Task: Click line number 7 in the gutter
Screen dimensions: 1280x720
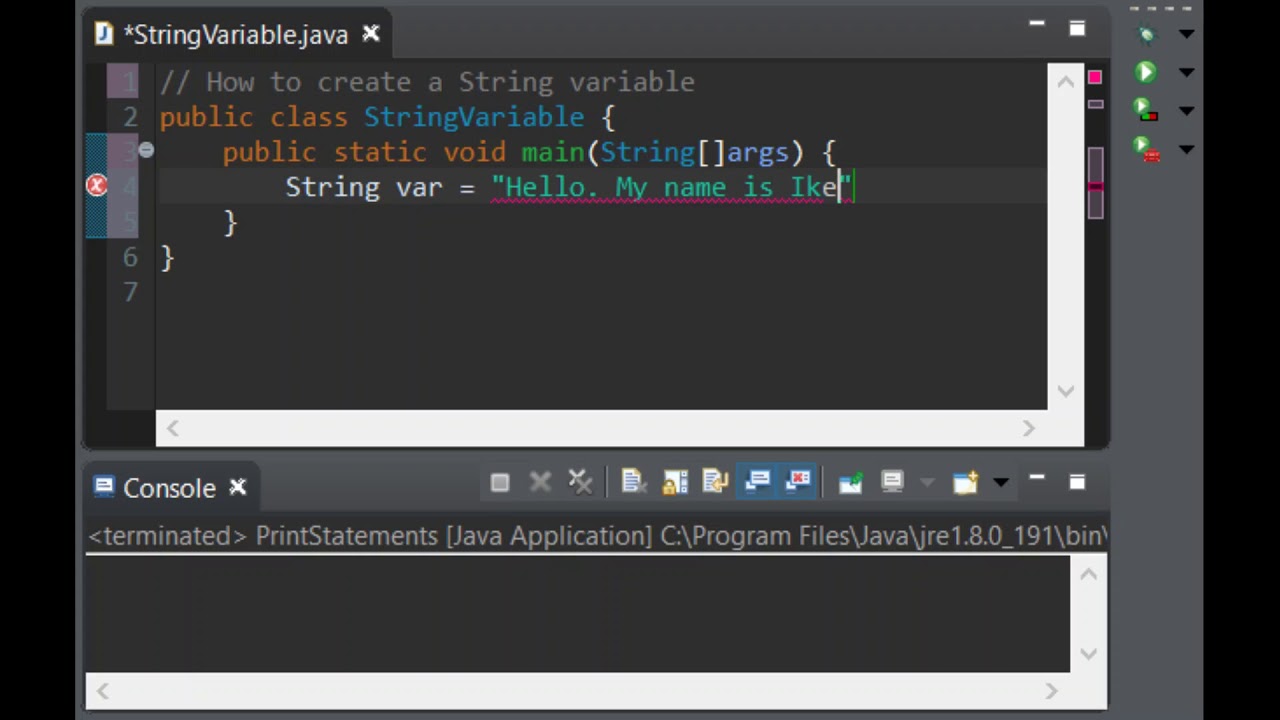Action: (131, 292)
